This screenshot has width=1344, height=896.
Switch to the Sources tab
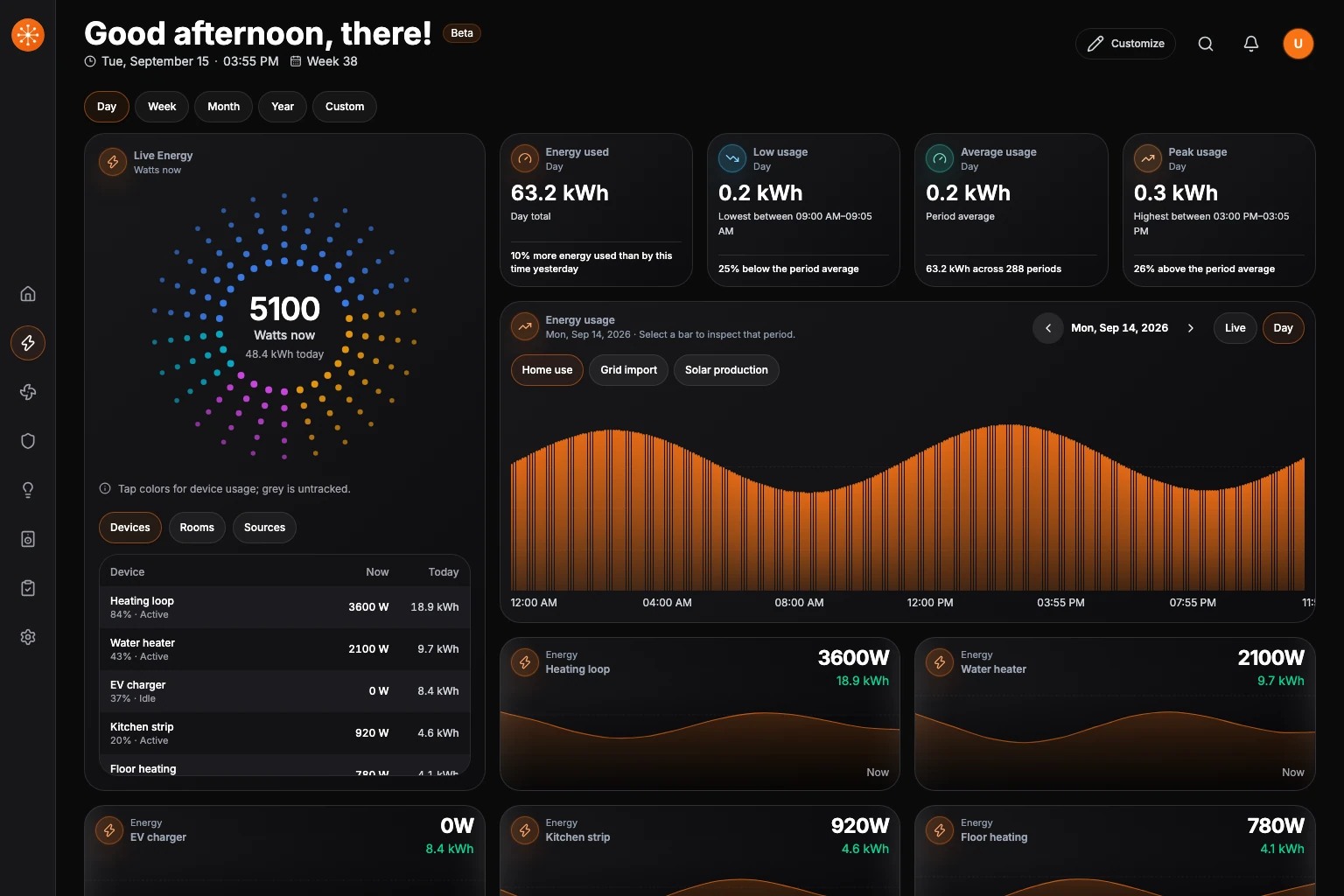264,528
